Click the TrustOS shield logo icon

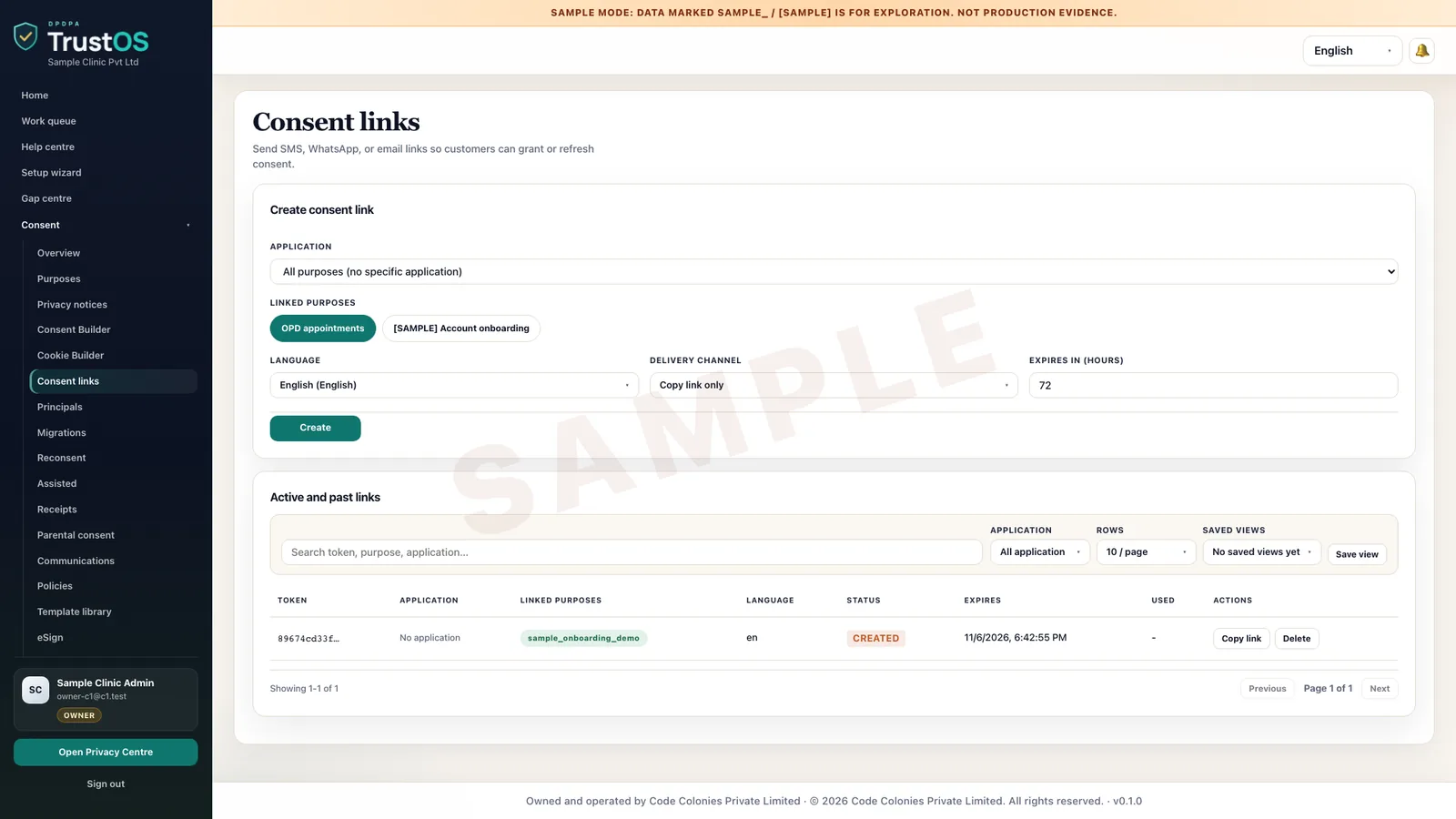coord(25,36)
